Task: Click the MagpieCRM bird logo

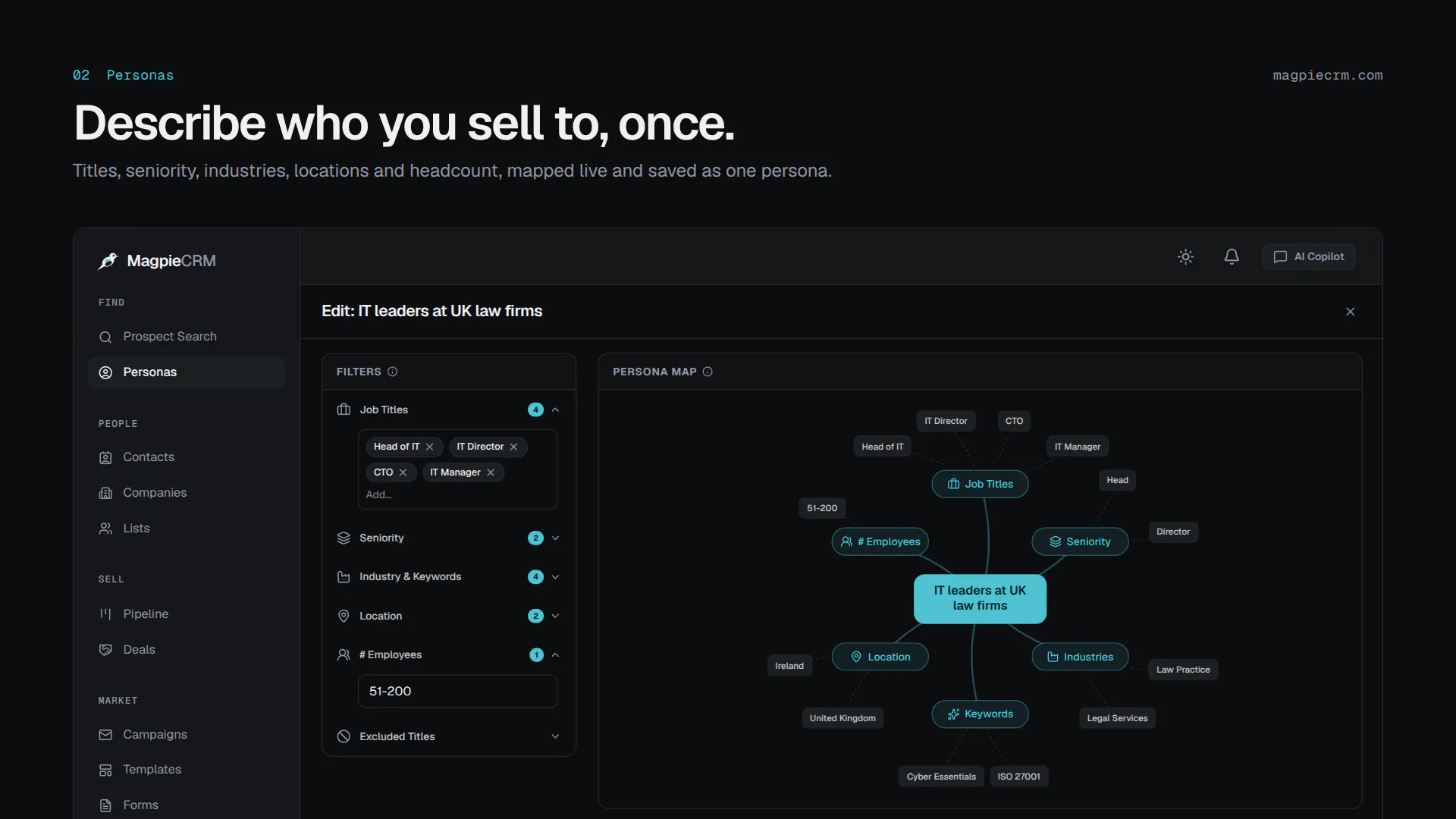Action: (x=108, y=261)
